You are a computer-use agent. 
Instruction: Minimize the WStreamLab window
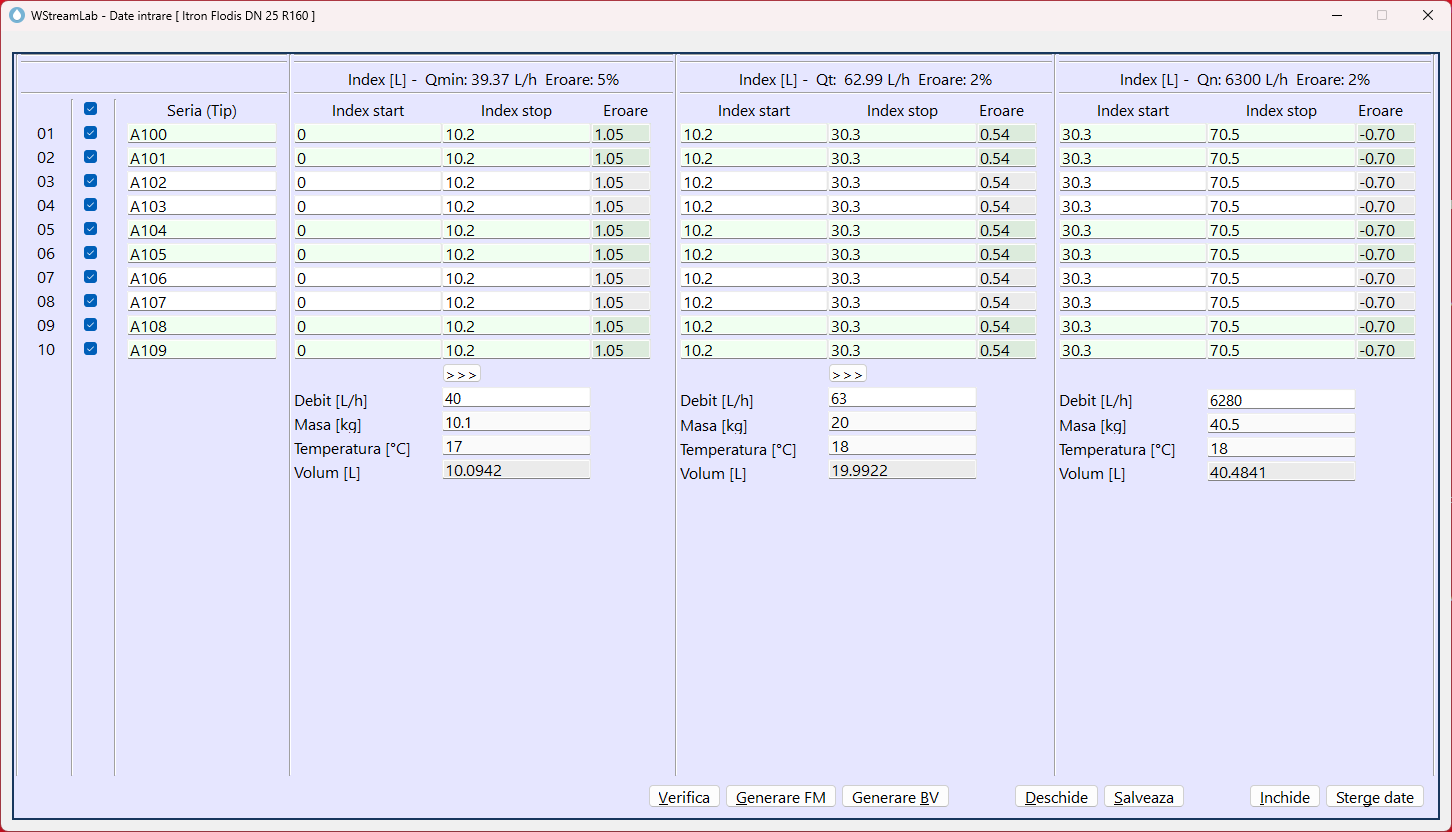(1336, 15)
